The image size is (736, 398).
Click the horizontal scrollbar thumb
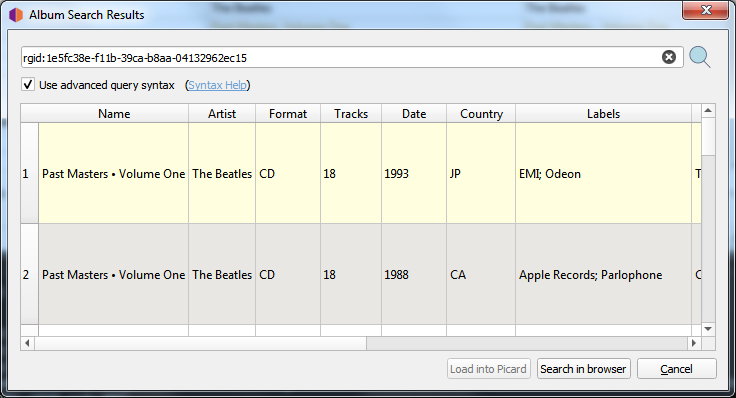200,343
